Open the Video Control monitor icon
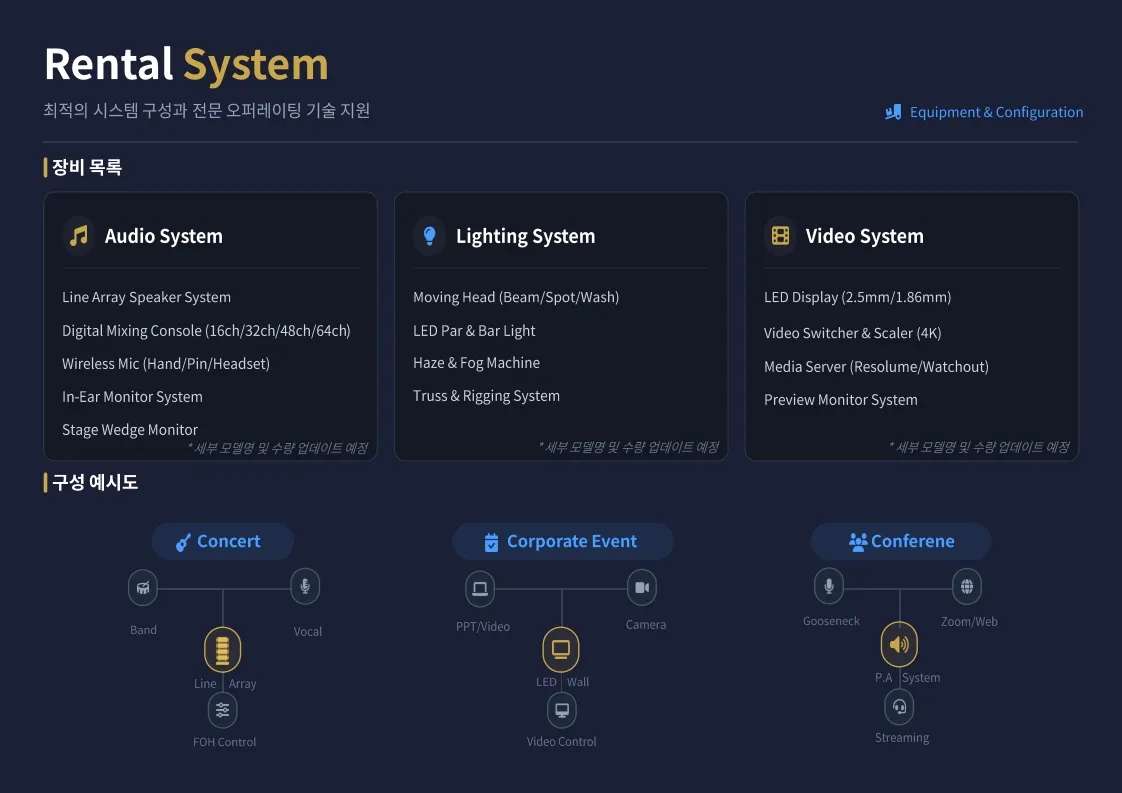1122x793 pixels. tap(562, 710)
